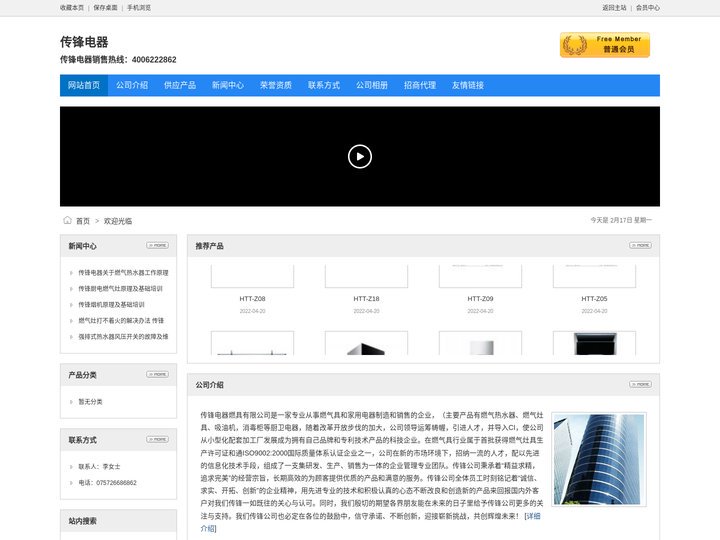Click 传锋电器 site title

click(x=84, y=42)
